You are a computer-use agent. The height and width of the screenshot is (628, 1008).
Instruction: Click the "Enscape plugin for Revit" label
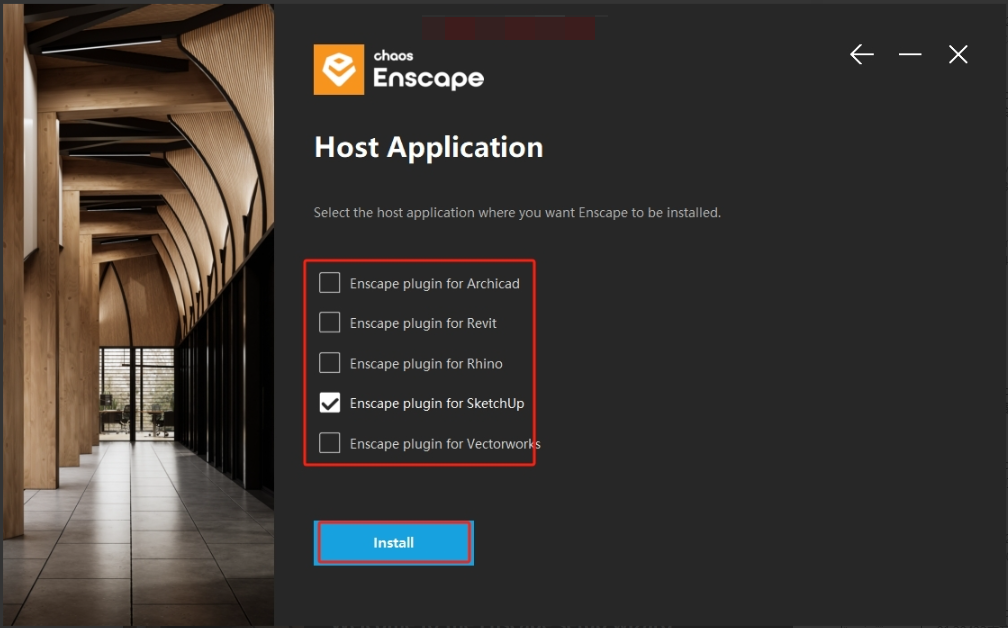[x=423, y=323]
